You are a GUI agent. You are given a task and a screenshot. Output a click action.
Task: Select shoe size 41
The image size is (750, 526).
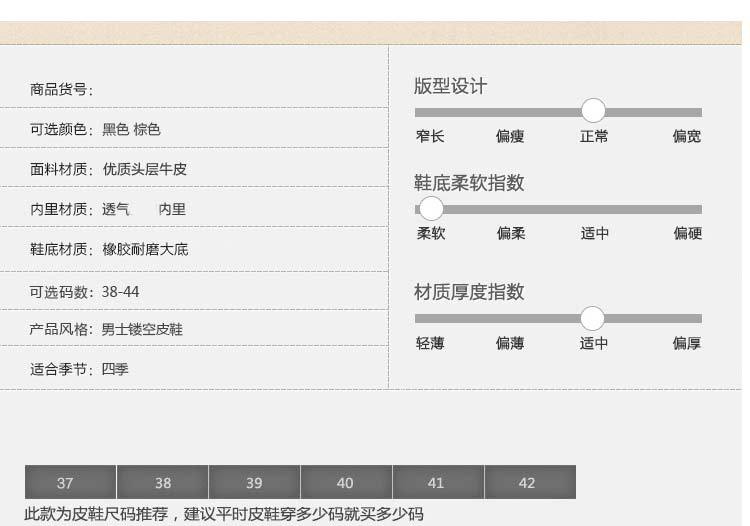click(438, 482)
